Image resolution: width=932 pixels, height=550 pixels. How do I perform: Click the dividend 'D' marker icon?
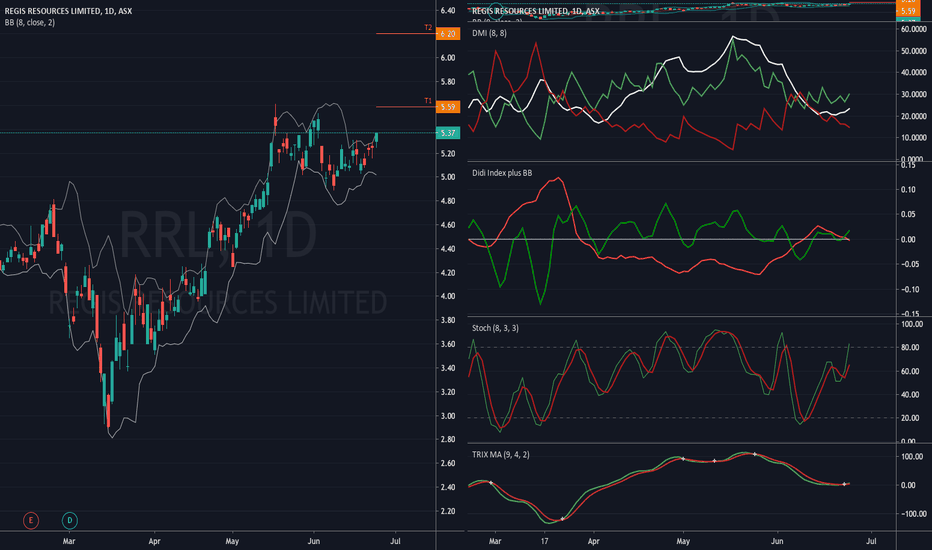point(70,521)
